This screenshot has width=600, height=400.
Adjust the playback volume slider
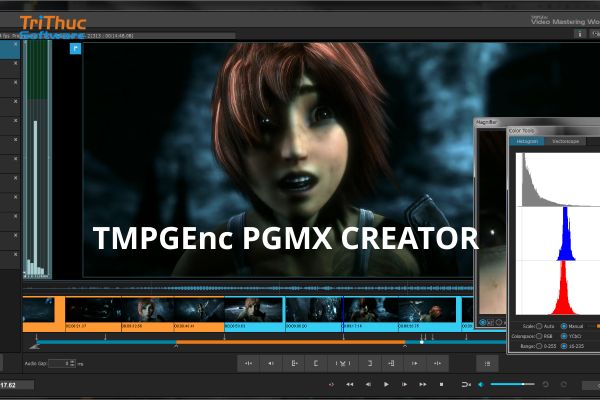[512, 384]
